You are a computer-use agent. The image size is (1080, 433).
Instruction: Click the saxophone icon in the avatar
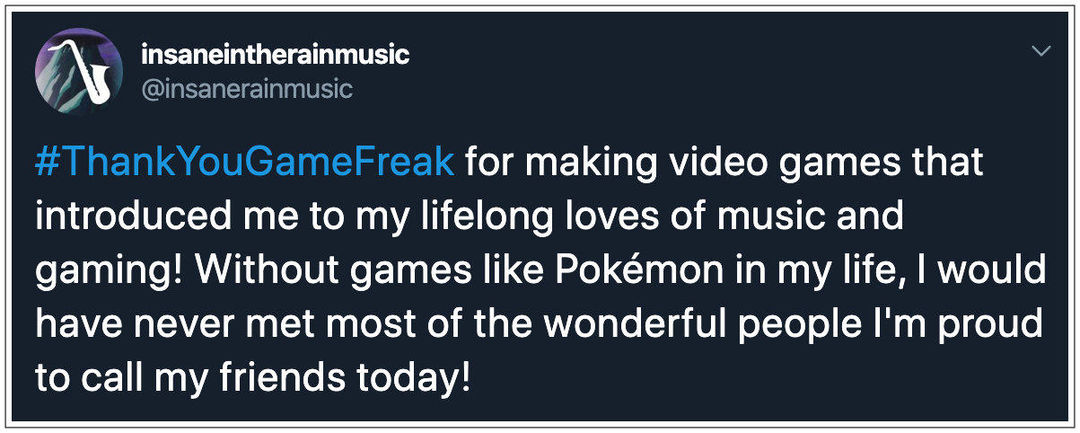tap(87, 72)
